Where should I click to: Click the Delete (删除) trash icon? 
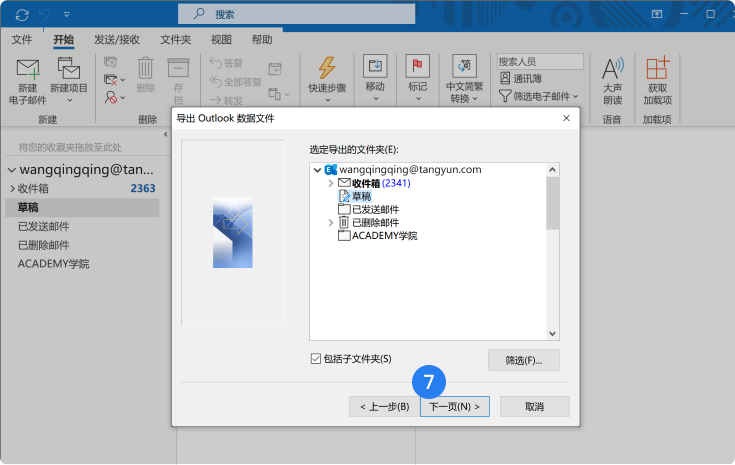(145, 68)
